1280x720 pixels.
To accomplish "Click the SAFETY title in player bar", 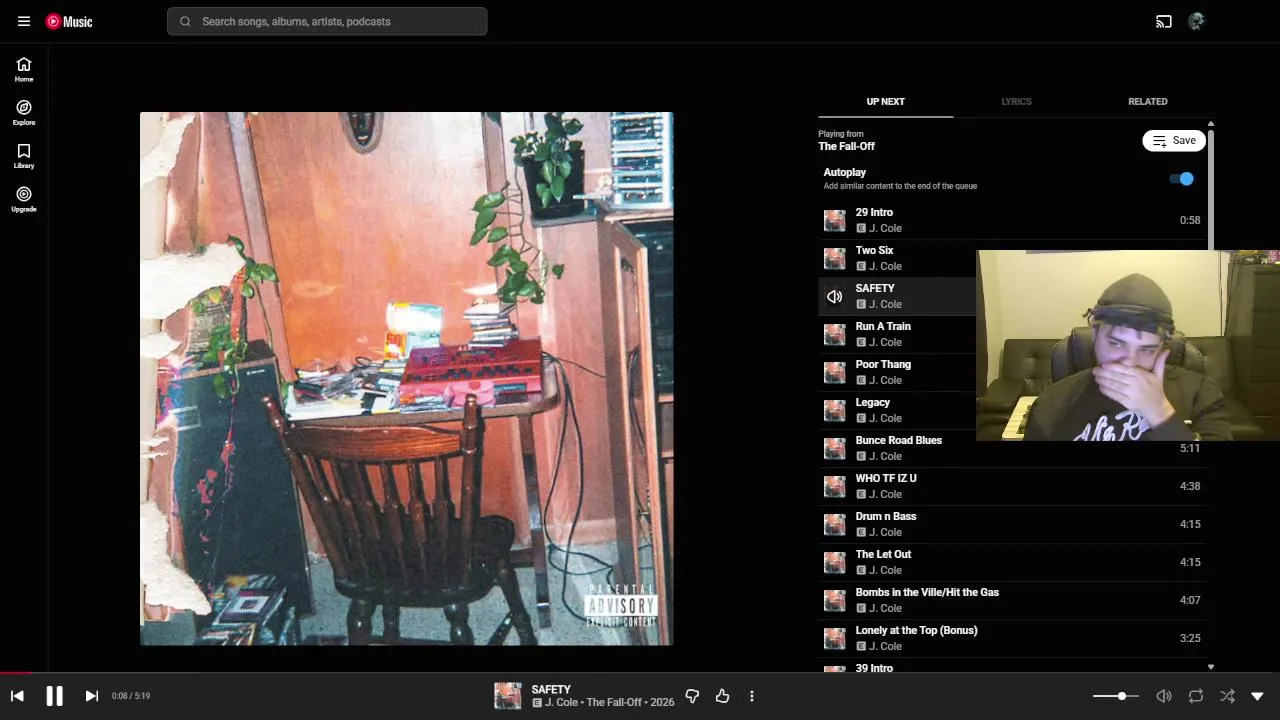I will (x=551, y=689).
